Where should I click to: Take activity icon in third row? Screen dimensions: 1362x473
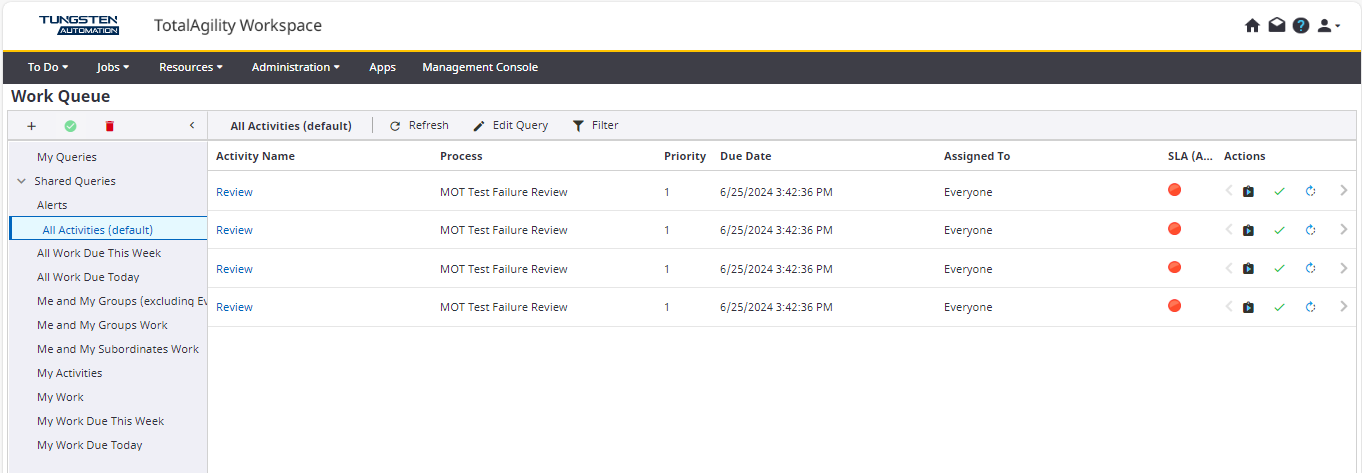(x=1248, y=269)
